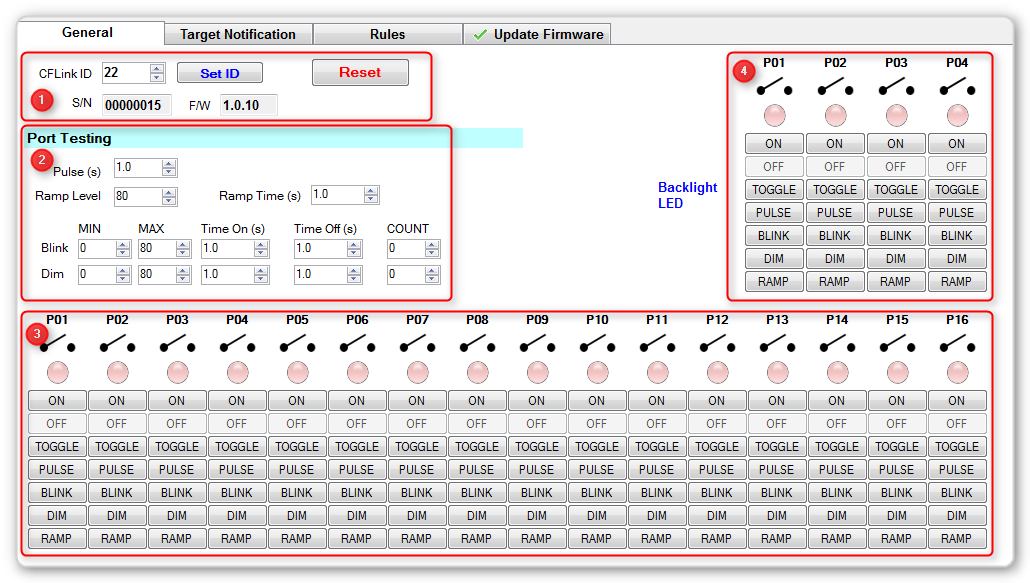Open the Rules tab
1030x583 pixels.
[387, 34]
